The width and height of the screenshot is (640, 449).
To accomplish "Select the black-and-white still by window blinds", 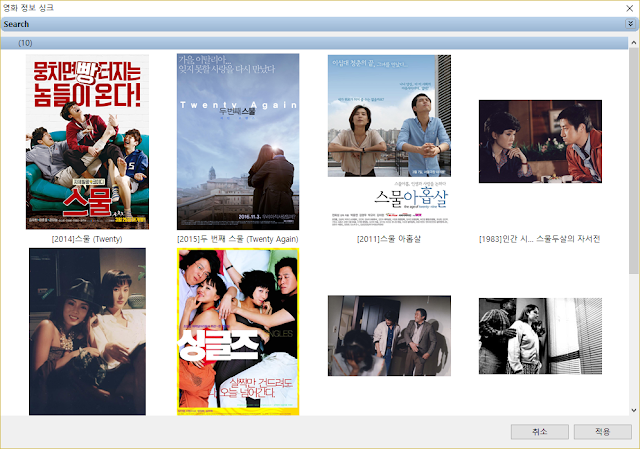I will [x=540, y=336].
